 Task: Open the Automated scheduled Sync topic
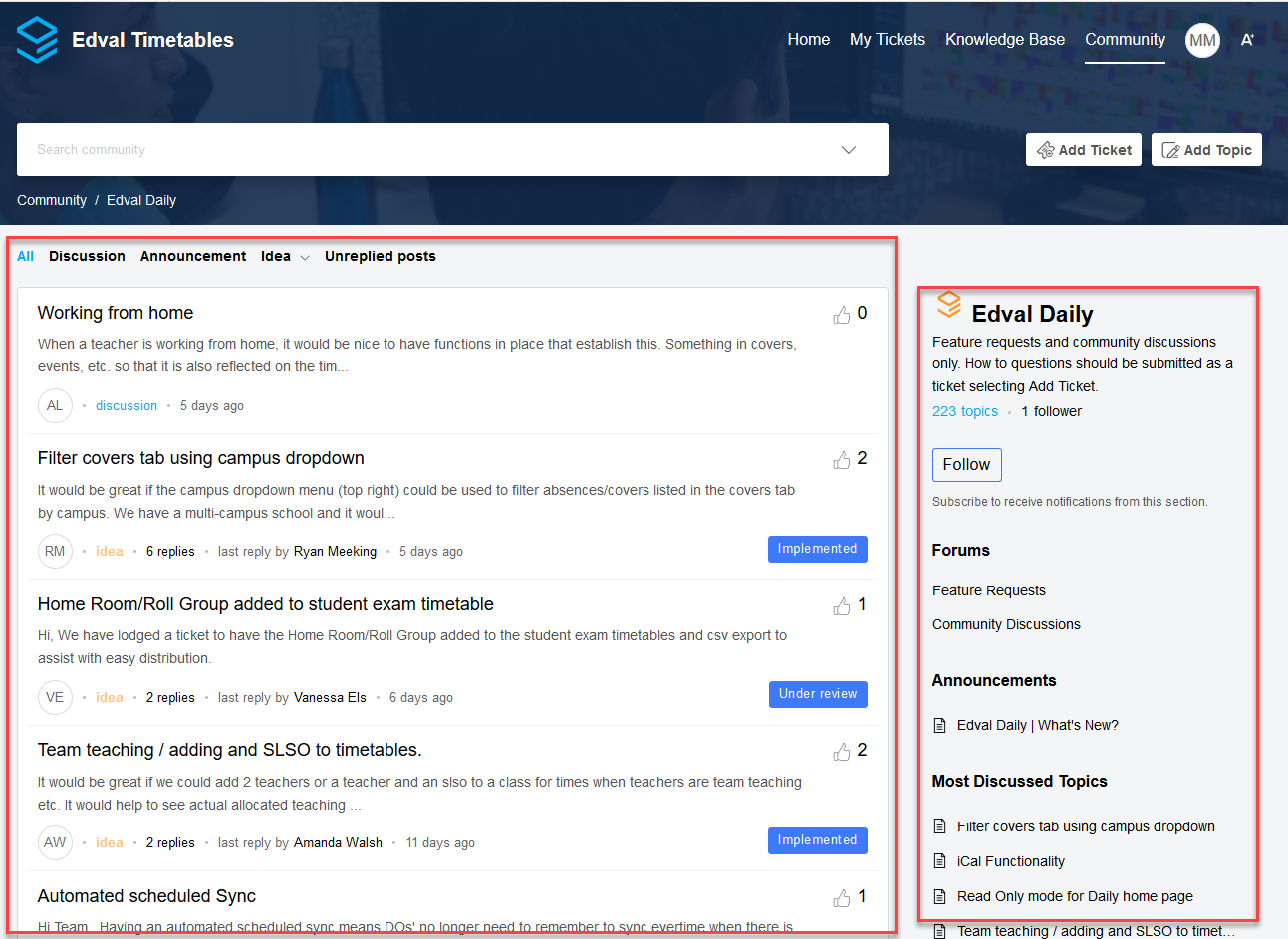coord(146,896)
